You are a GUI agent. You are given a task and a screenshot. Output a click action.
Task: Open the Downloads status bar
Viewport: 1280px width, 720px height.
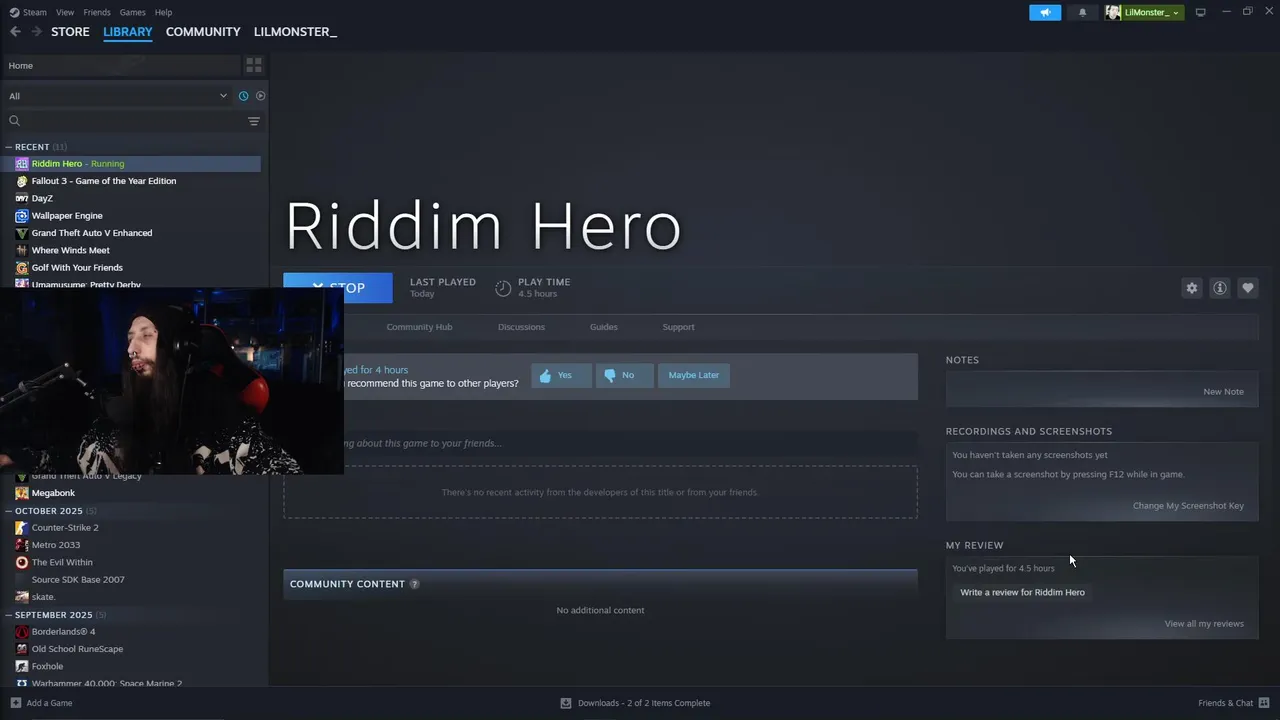click(x=635, y=703)
